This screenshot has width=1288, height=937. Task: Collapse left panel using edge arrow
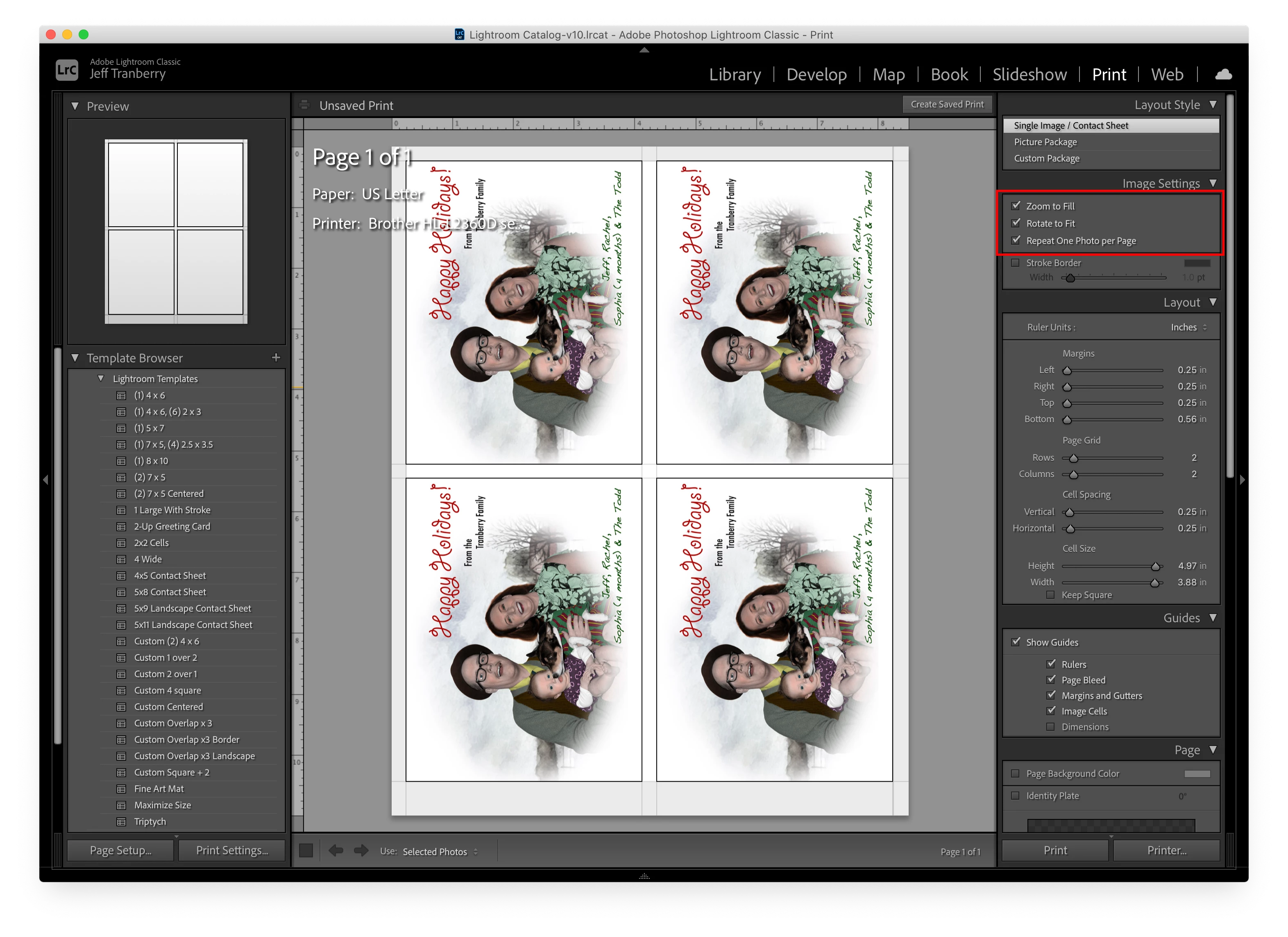[45, 480]
